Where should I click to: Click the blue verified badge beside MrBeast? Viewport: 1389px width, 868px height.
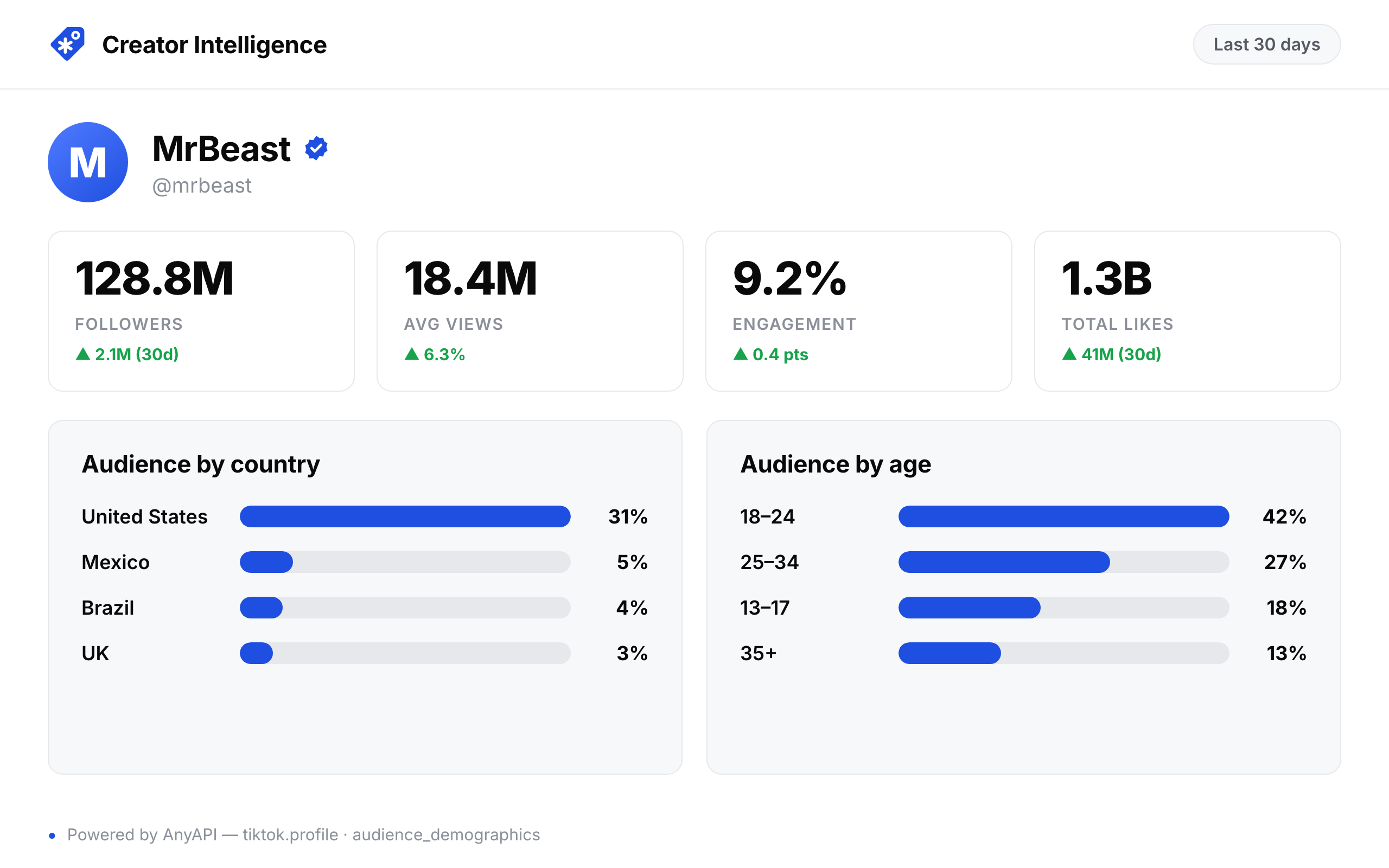tap(316, 148)
